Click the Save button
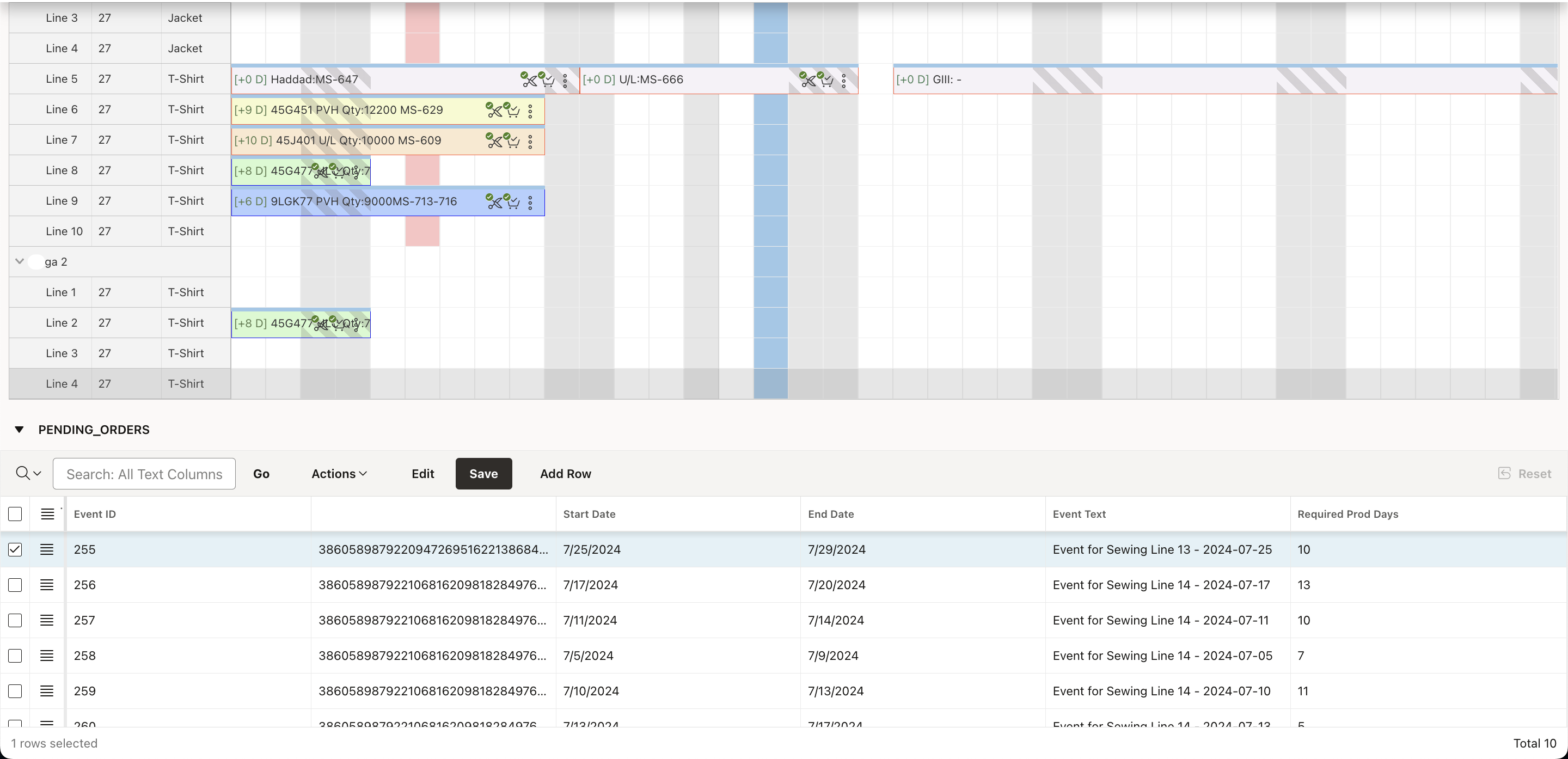The image size is (1568, 759). tap(484, 474)
